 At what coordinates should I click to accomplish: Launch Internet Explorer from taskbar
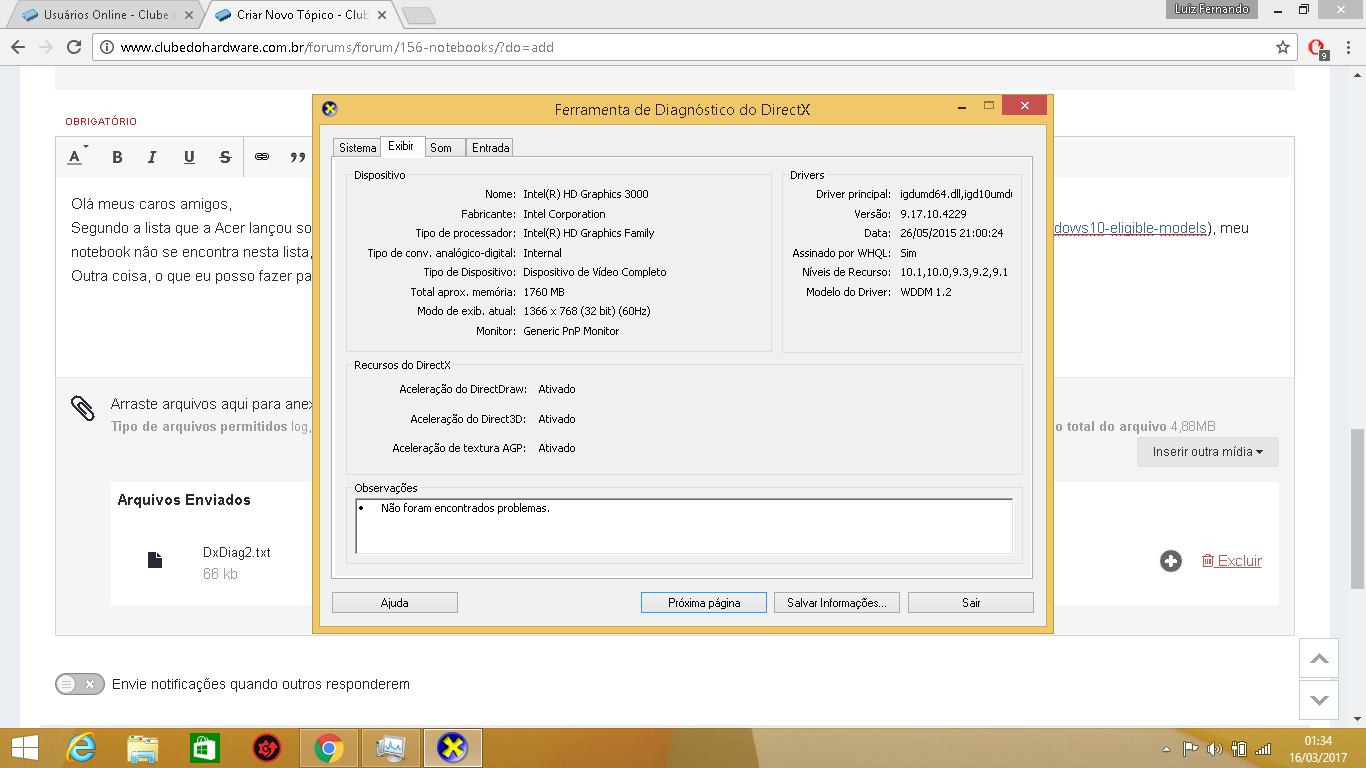coord(81,747)
